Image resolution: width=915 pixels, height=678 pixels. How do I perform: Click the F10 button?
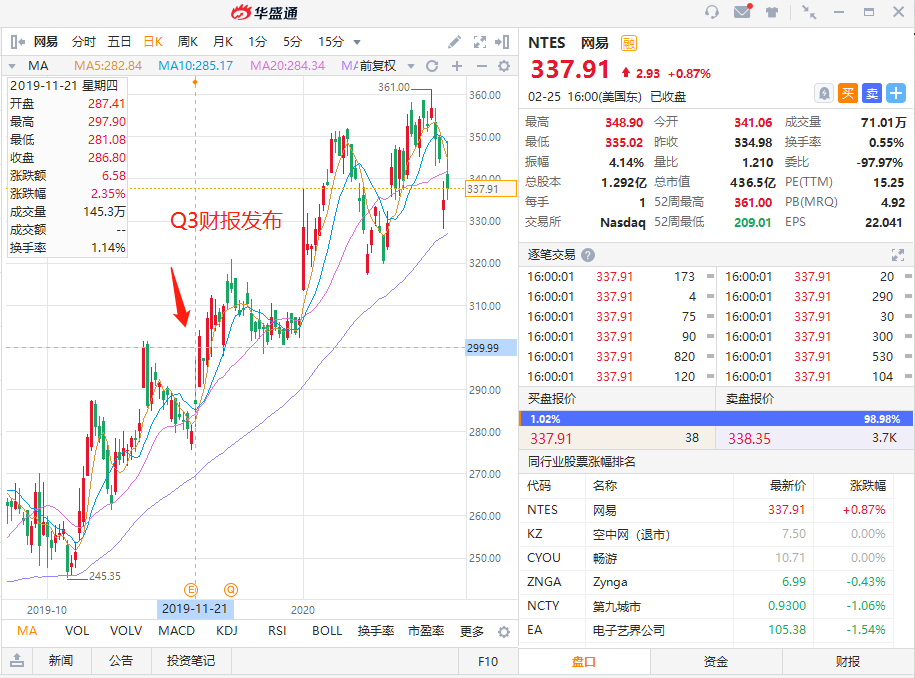click(x=488, y=662)
